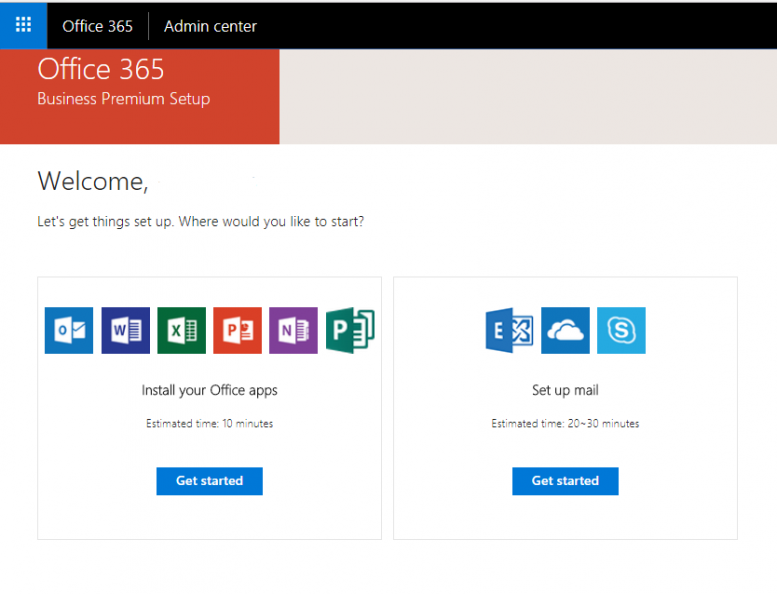Click the Publisher app icon

(x=350, y=330)
